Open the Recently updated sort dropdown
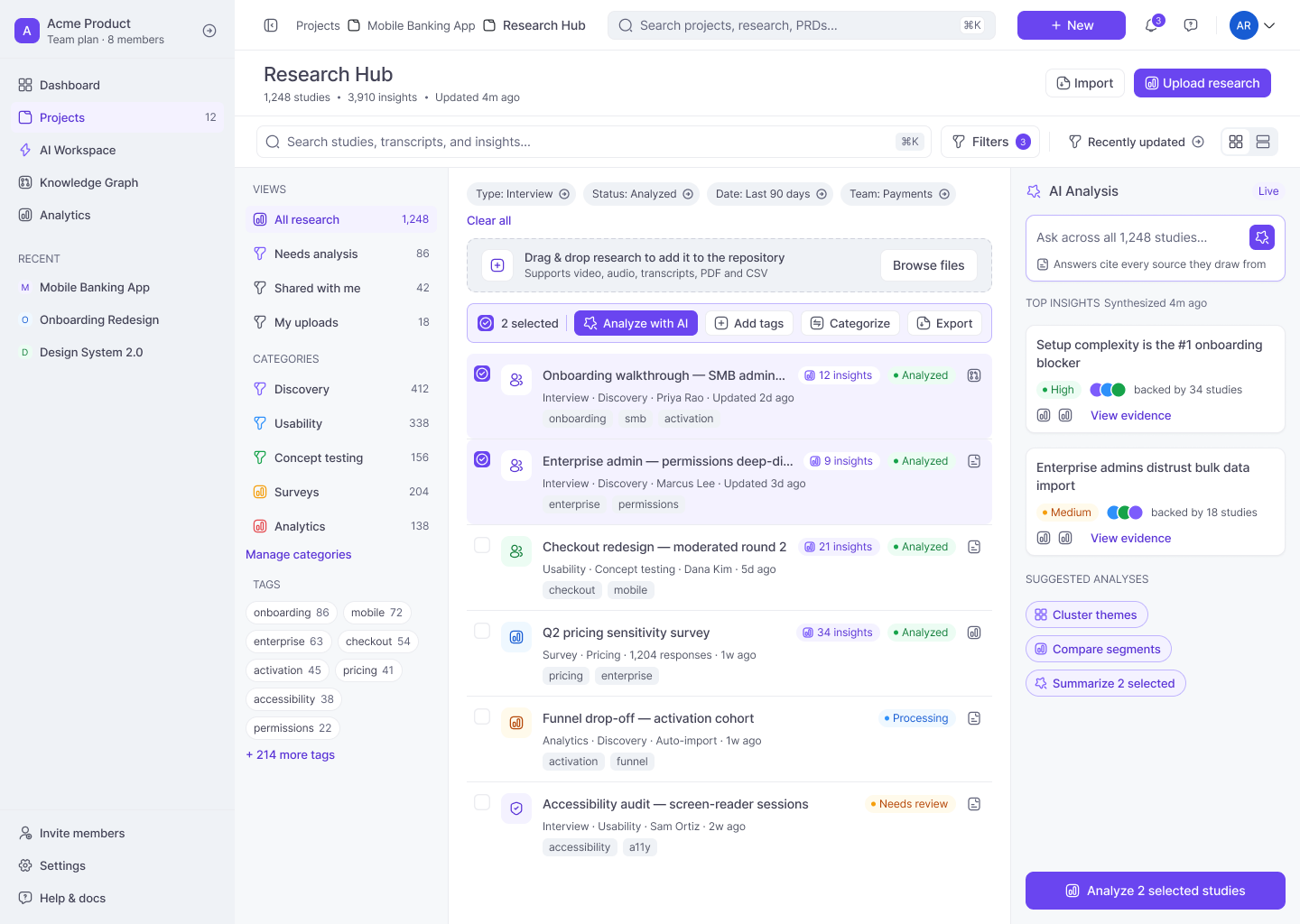Screen dimensions: 1300x924 click(1137, 142)
